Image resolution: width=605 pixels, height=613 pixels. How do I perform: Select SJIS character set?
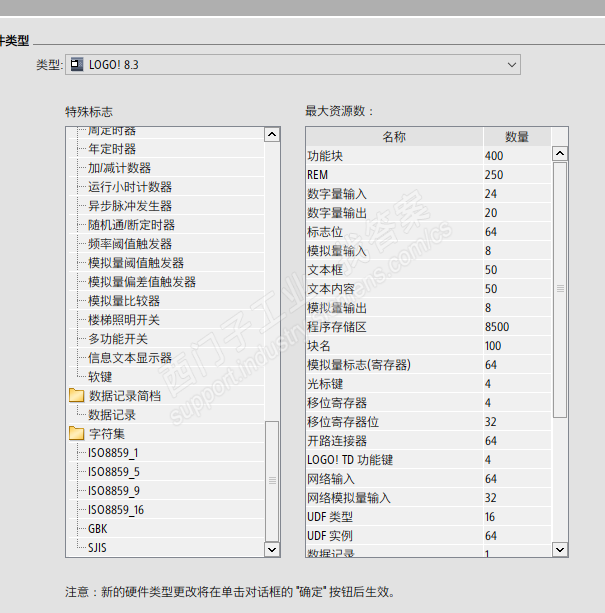click(97, 548)
